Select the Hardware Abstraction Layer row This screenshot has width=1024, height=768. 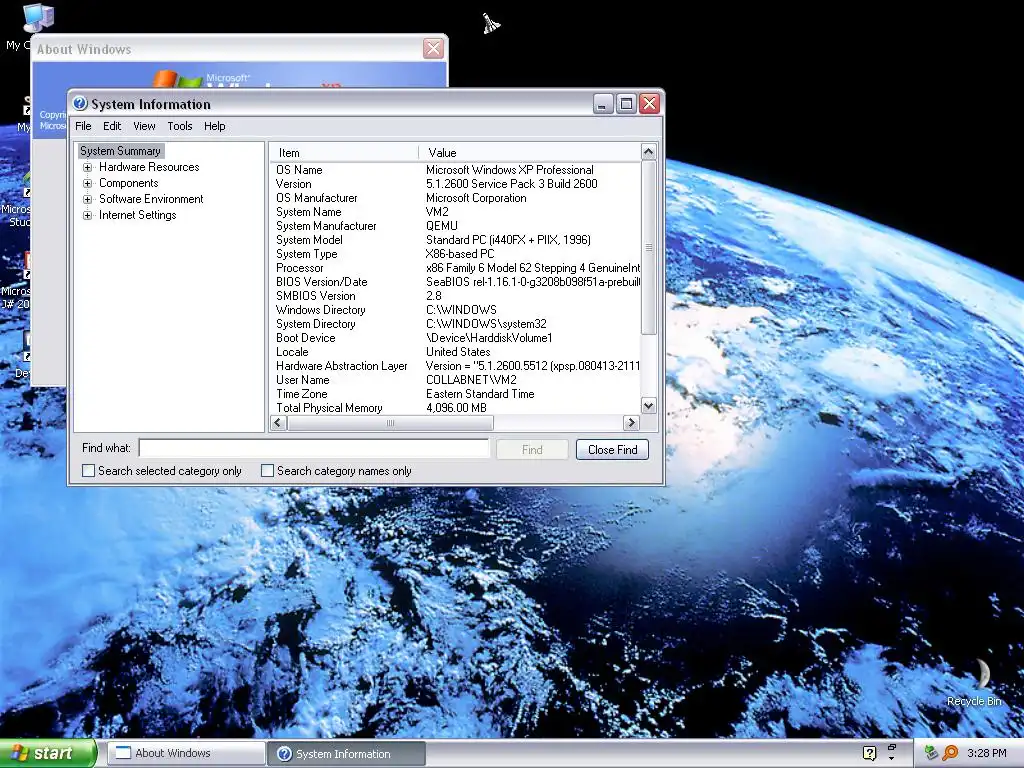455,366
